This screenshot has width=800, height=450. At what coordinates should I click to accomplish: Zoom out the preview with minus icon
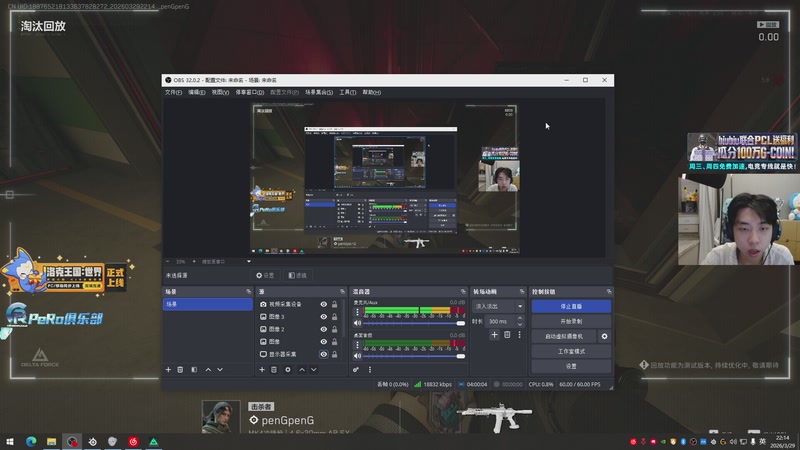point(168,261)
